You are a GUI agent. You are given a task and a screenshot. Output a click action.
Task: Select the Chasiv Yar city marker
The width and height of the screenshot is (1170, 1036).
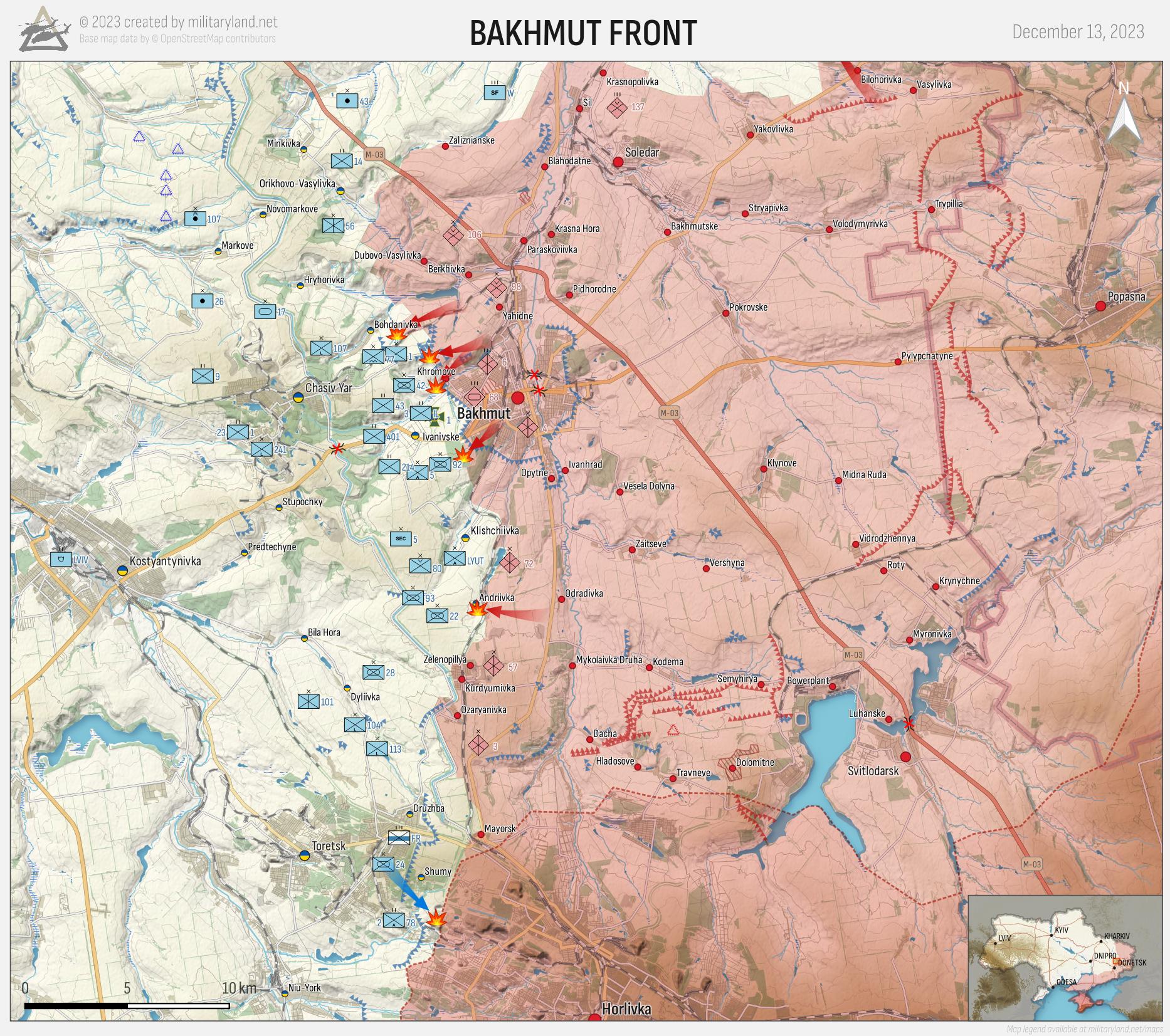[298, 397]
